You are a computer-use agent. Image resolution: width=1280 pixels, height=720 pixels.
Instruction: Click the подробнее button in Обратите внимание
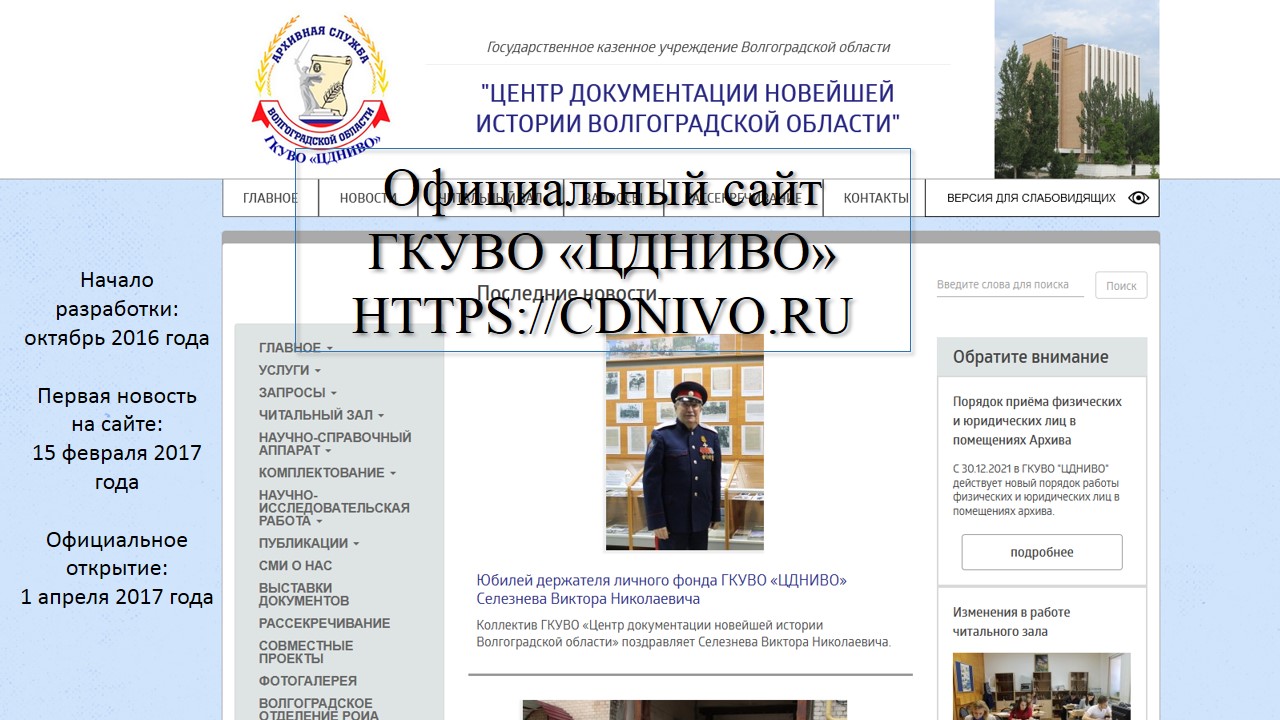coord(1042,552)
